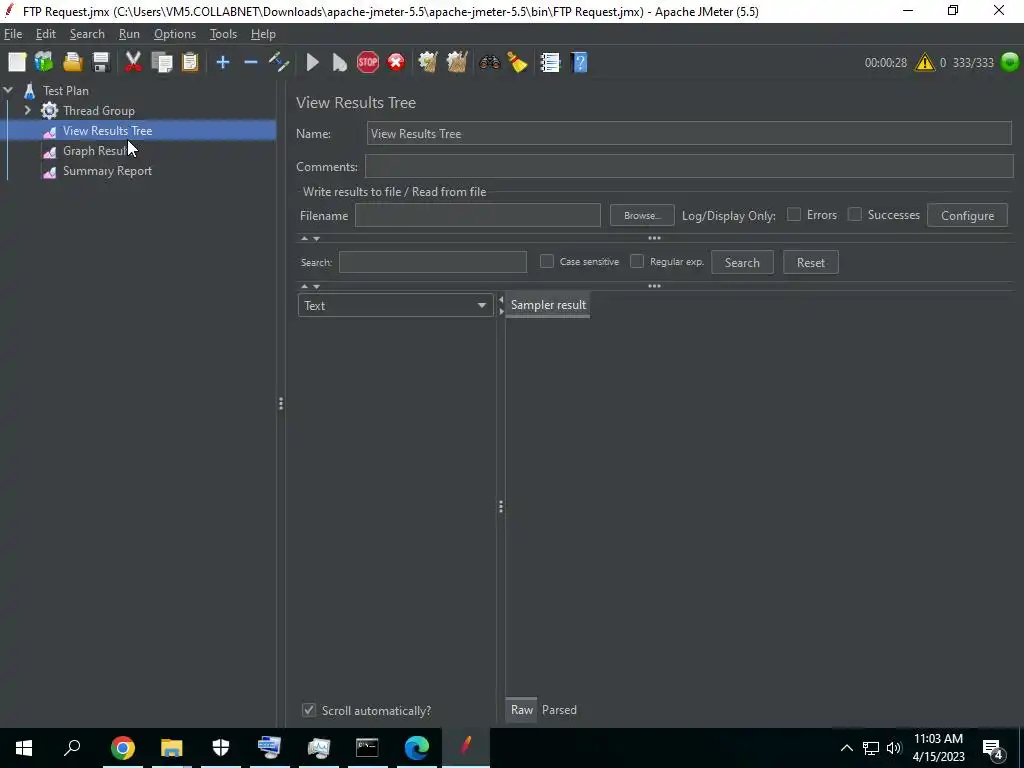Open File Explorer from the taskbar
1024x768 pixels.
(x=172, y=748)
